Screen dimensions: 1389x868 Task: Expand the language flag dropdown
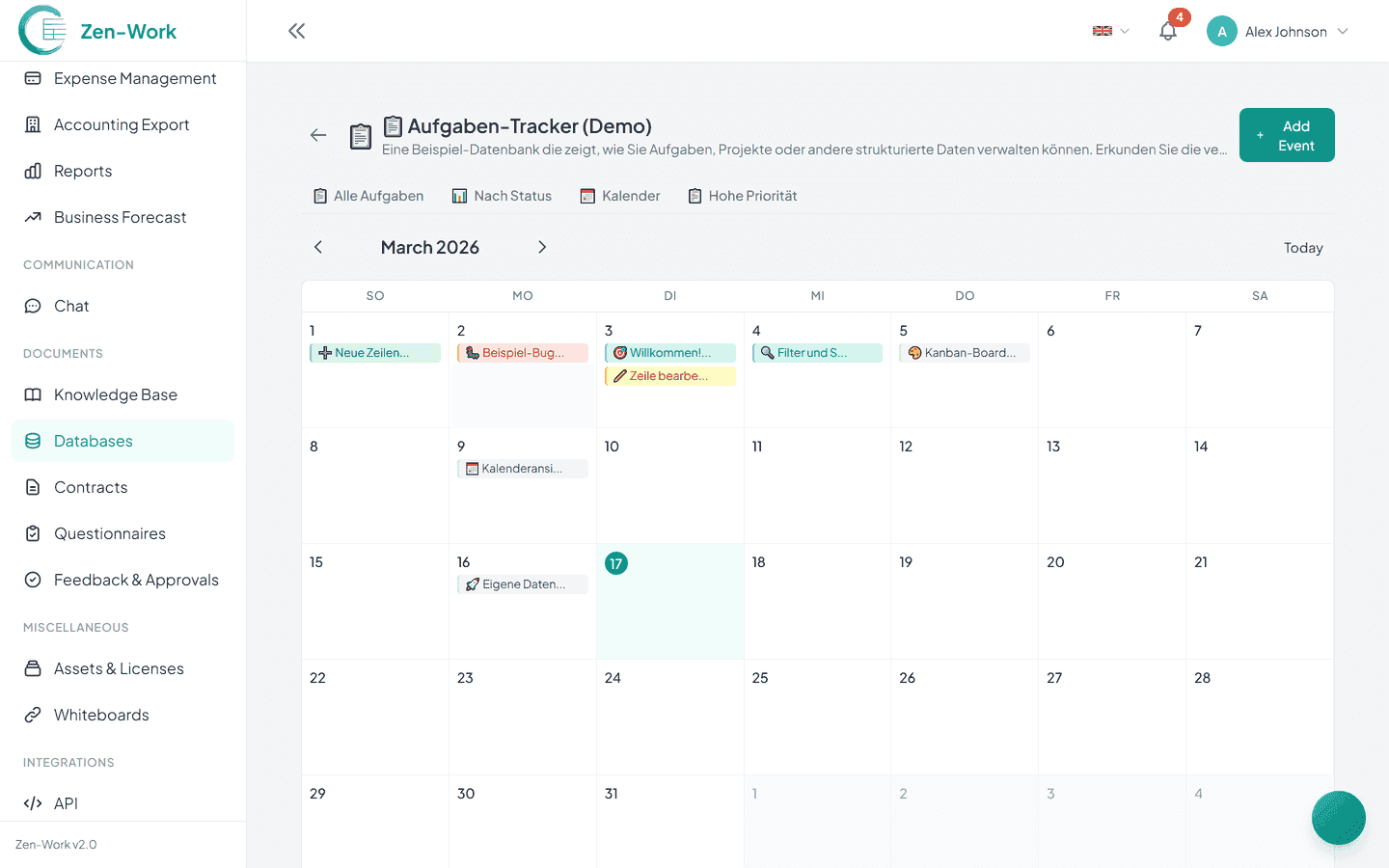[1110, 31]
